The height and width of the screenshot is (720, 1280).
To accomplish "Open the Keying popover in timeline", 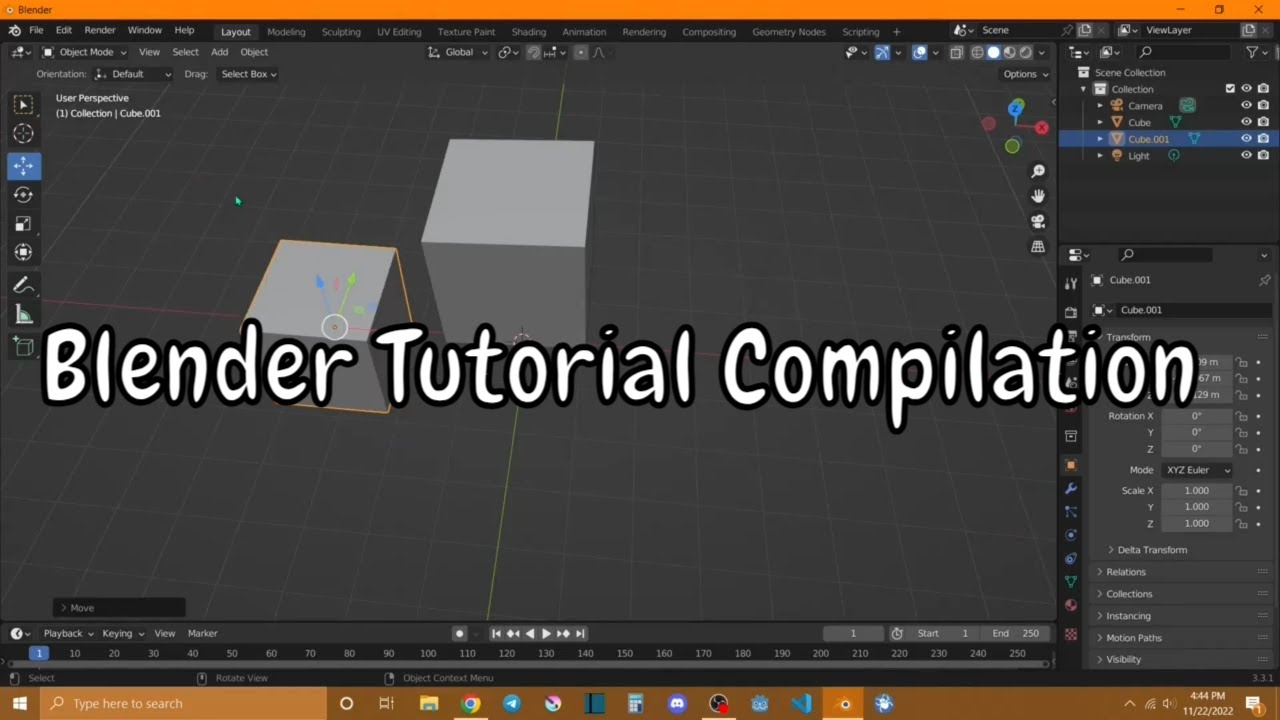I will (122, 633).
